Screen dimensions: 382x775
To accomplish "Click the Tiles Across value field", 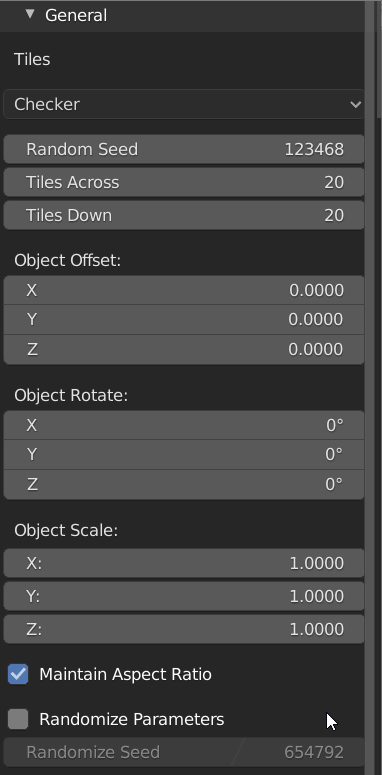I will [x=184, y=182].
